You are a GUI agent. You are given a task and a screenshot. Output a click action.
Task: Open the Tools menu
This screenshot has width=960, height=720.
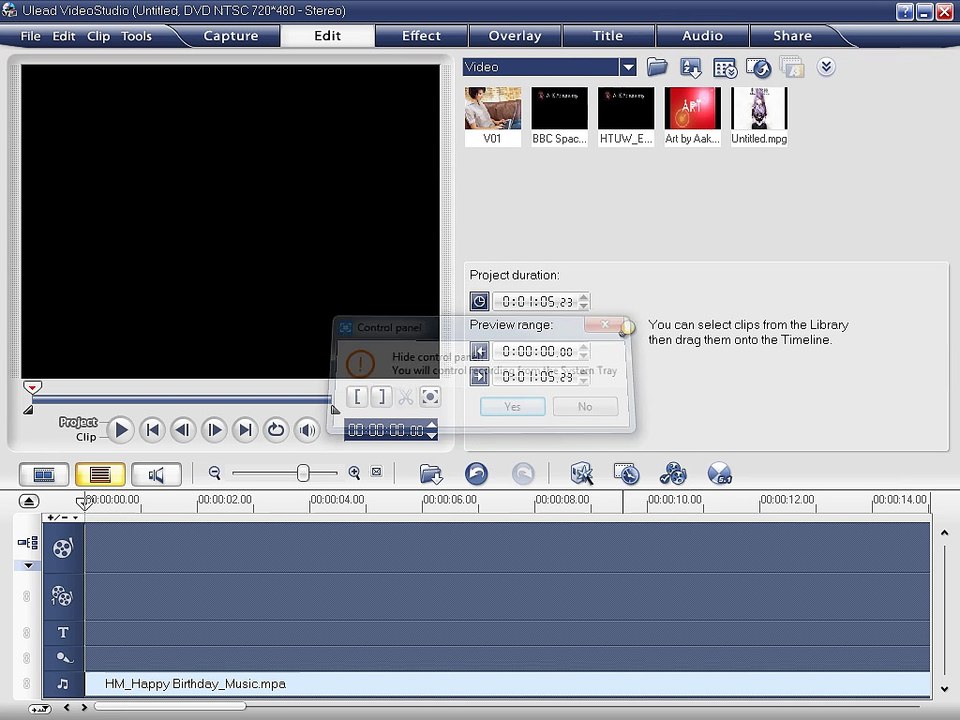pyautogui.click(x=136, y=36)
